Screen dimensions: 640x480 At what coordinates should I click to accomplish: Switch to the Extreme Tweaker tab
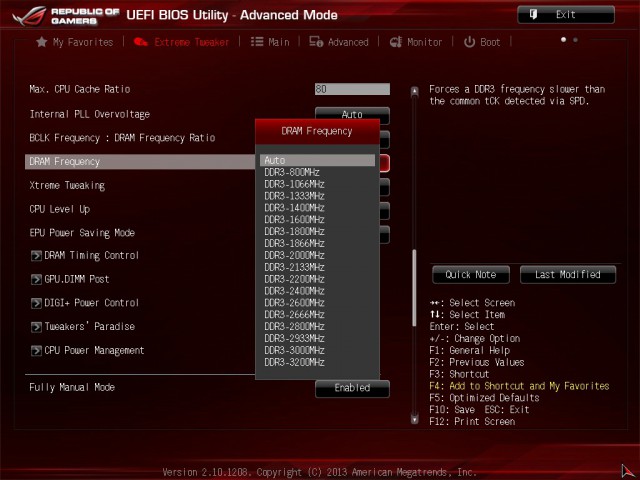tap(181, 42)
